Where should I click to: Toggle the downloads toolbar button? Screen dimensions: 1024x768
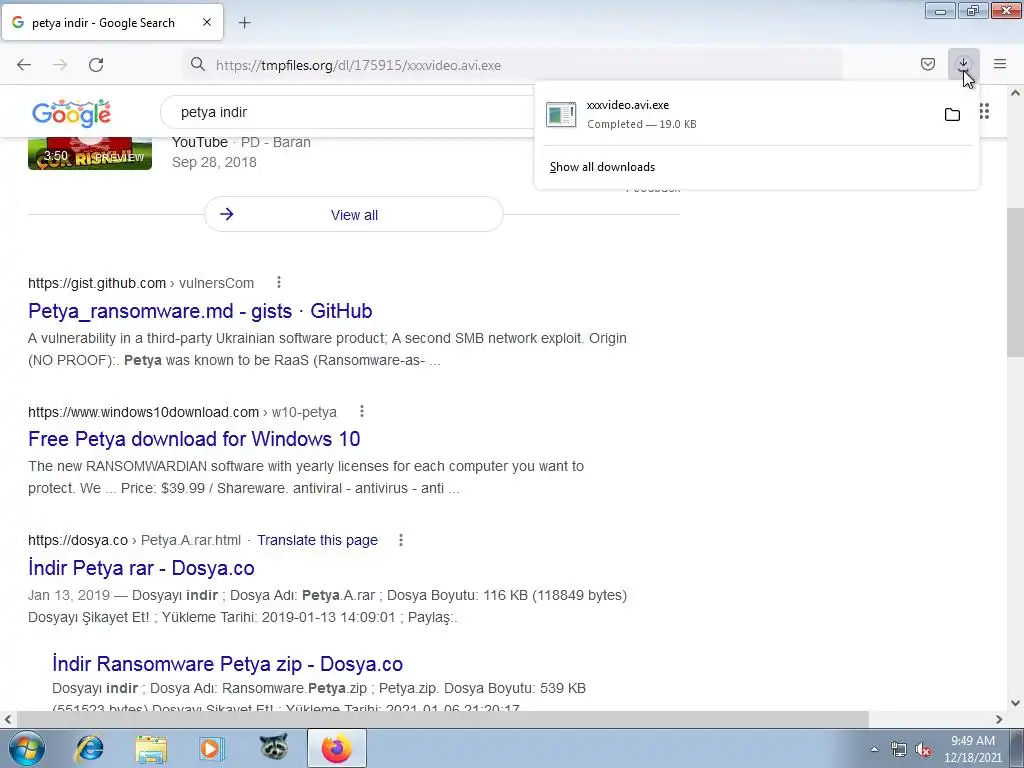pyautogui.click(x=963, y=64)
